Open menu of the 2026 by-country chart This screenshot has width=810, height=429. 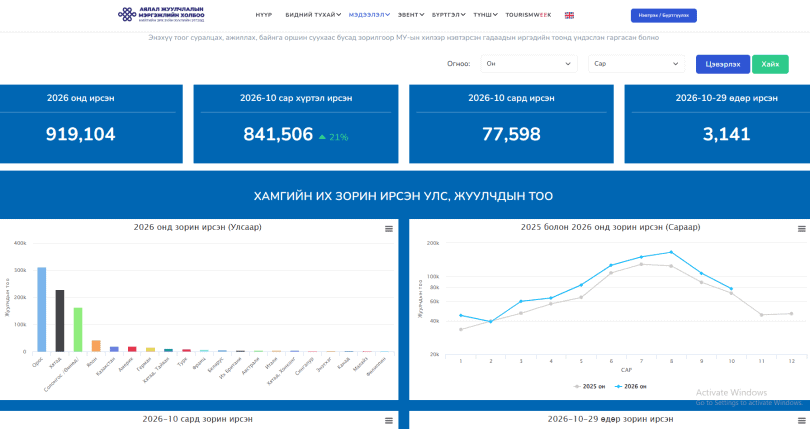pyautogui.click(x=389, y=229)
